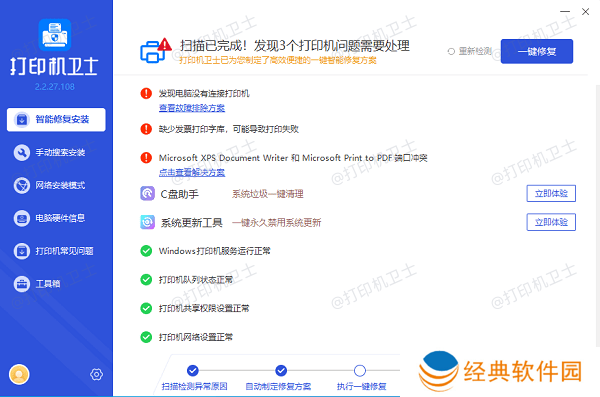This screenshot has width=600, height=397.
Task: Click the 一键修复 button
Action: 536,51
